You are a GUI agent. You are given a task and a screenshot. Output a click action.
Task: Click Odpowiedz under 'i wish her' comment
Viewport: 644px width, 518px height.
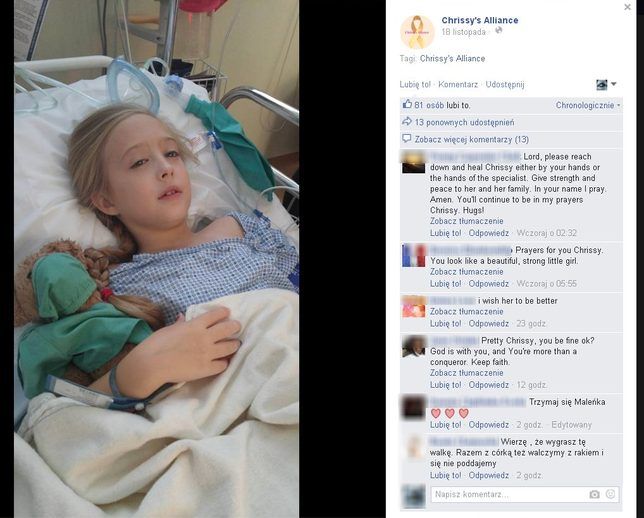pos(489,324)
